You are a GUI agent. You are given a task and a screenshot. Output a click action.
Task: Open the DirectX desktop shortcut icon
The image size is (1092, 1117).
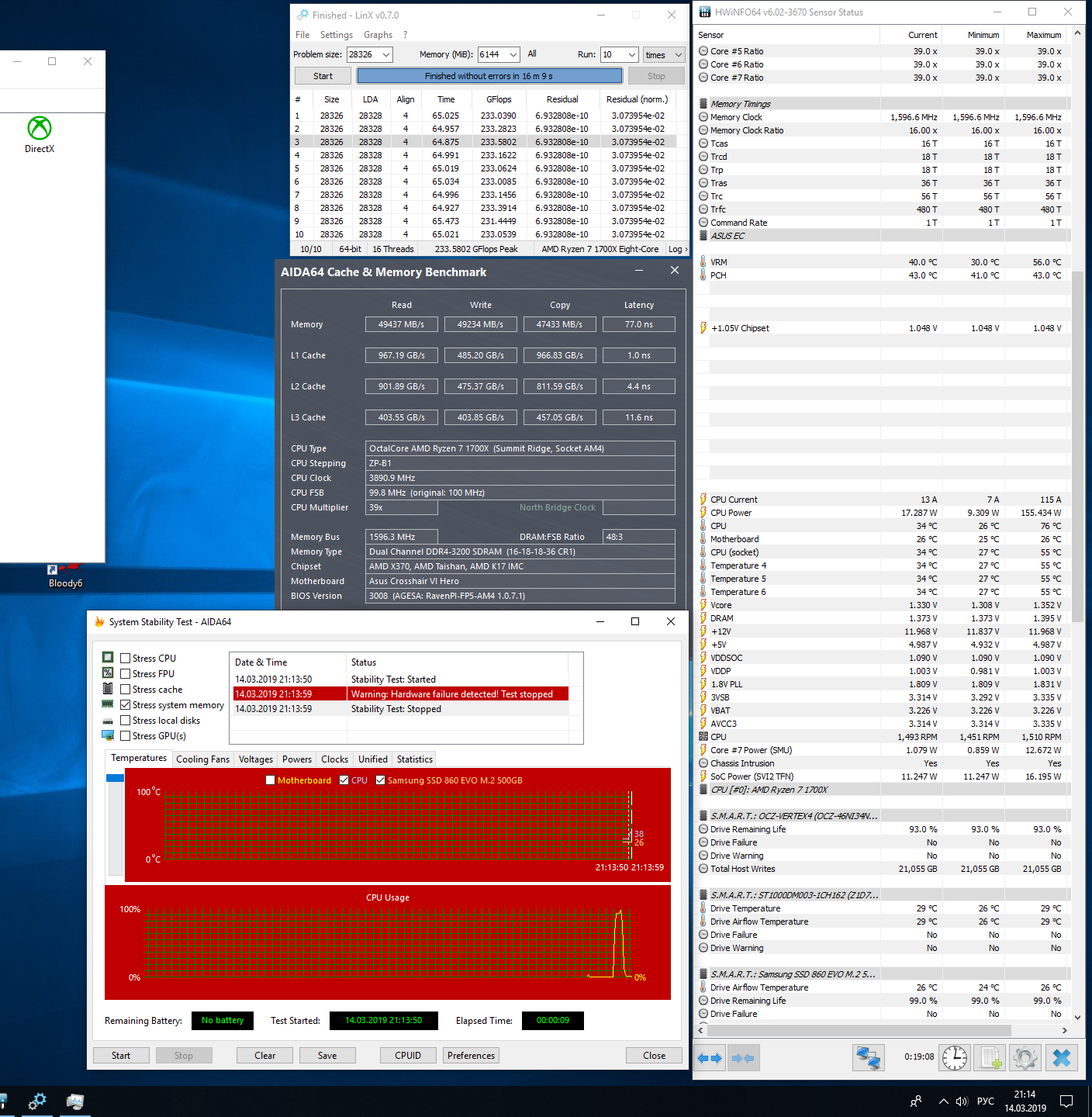tap(40, 135)
